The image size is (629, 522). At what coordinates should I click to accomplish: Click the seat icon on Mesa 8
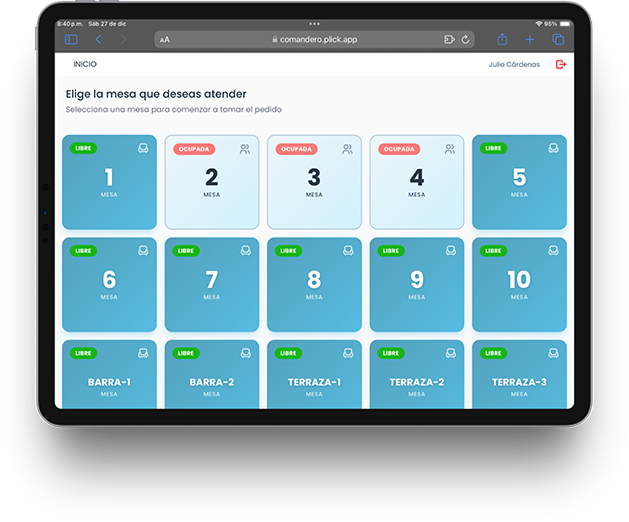(x=348, y=251)
